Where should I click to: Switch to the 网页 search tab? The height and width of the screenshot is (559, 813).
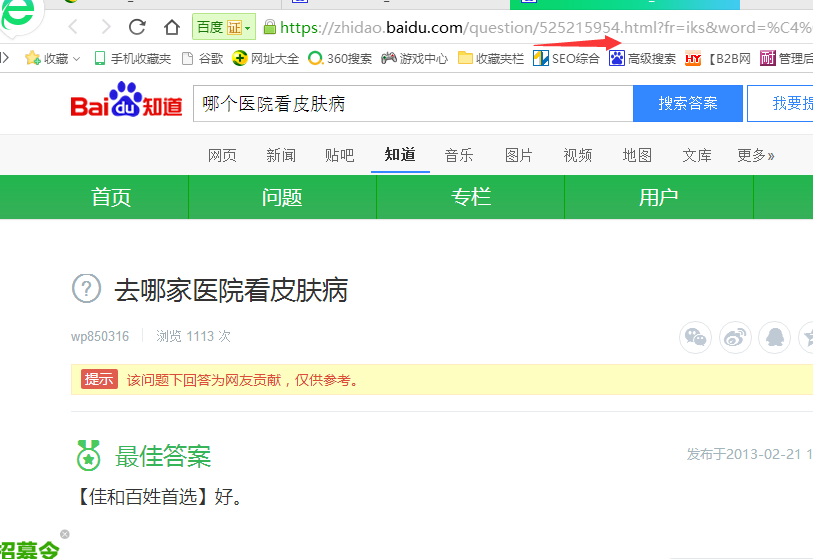222,155
